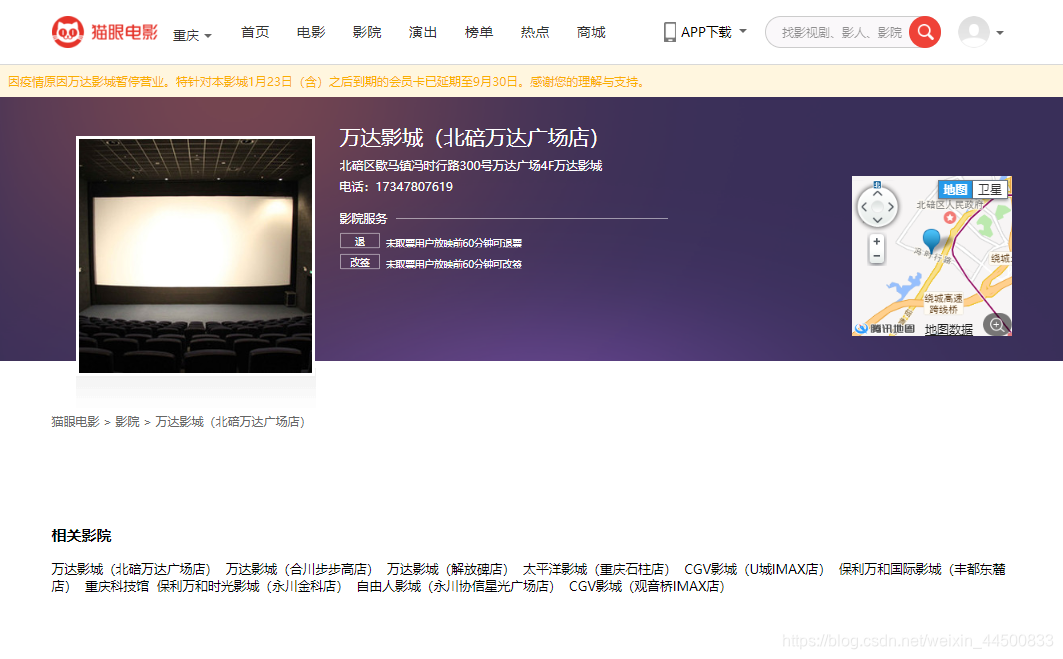Image resolution: width=1063 pixels, height=659 pixels.
Task: Open the 榜单 navigation item
Action: 479,32
